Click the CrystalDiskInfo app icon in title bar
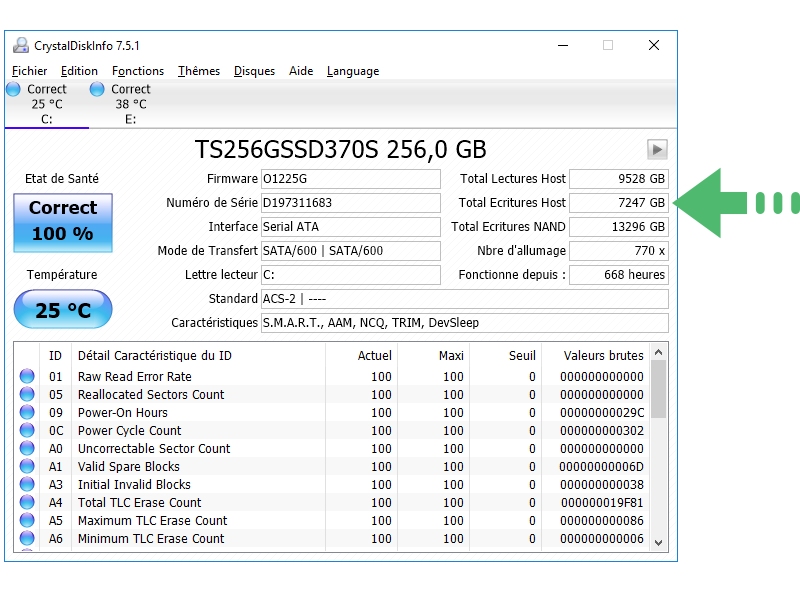The height and width of the screenshot is (600, 800). tap(21, 45)
